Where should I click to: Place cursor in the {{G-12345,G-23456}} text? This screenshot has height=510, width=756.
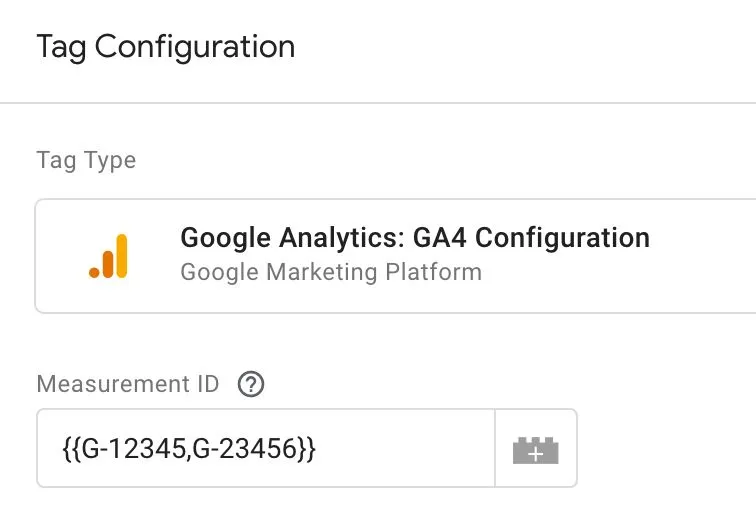click(188, 449)
